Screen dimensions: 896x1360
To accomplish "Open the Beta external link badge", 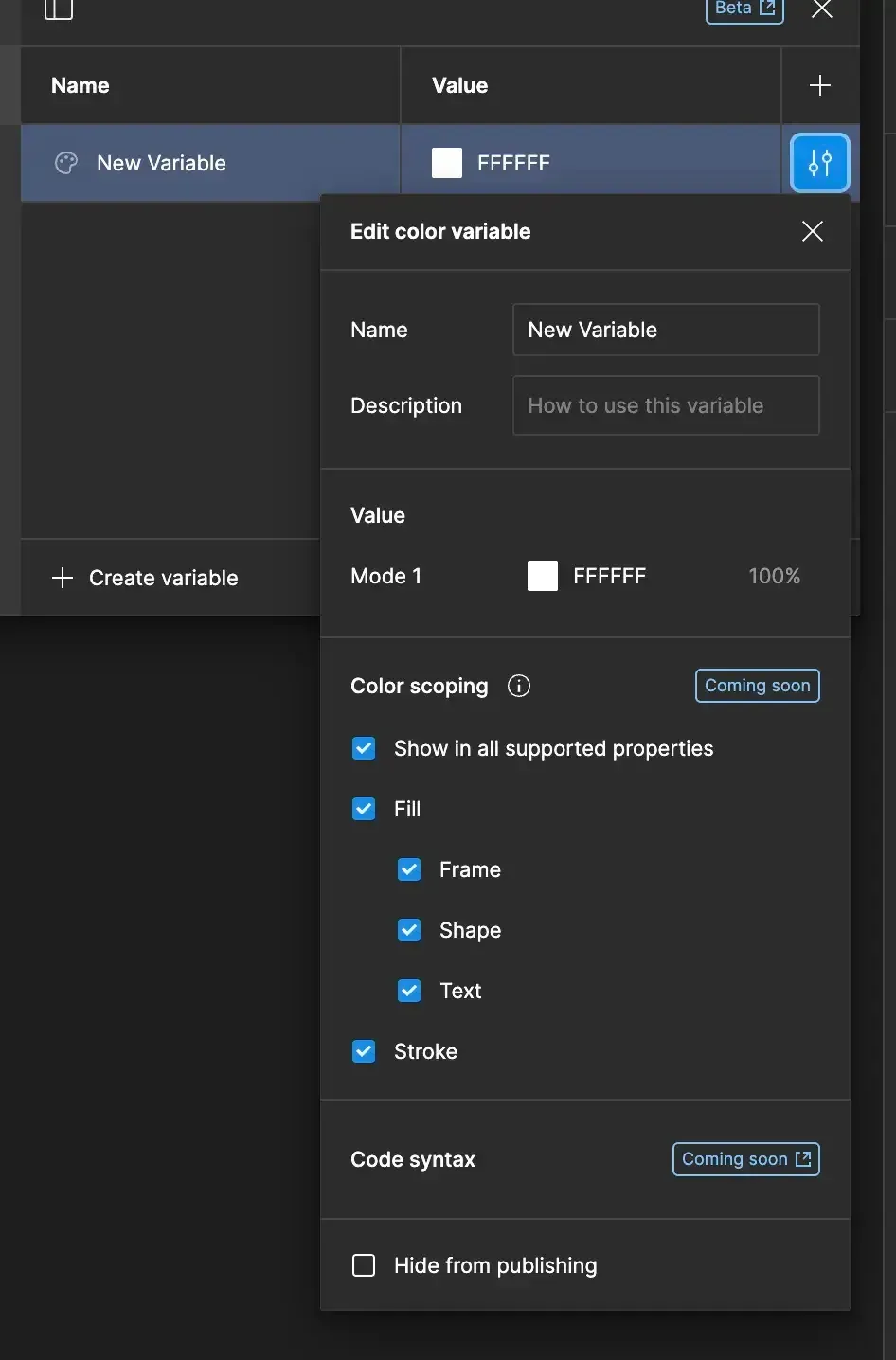I will (744, 9).
